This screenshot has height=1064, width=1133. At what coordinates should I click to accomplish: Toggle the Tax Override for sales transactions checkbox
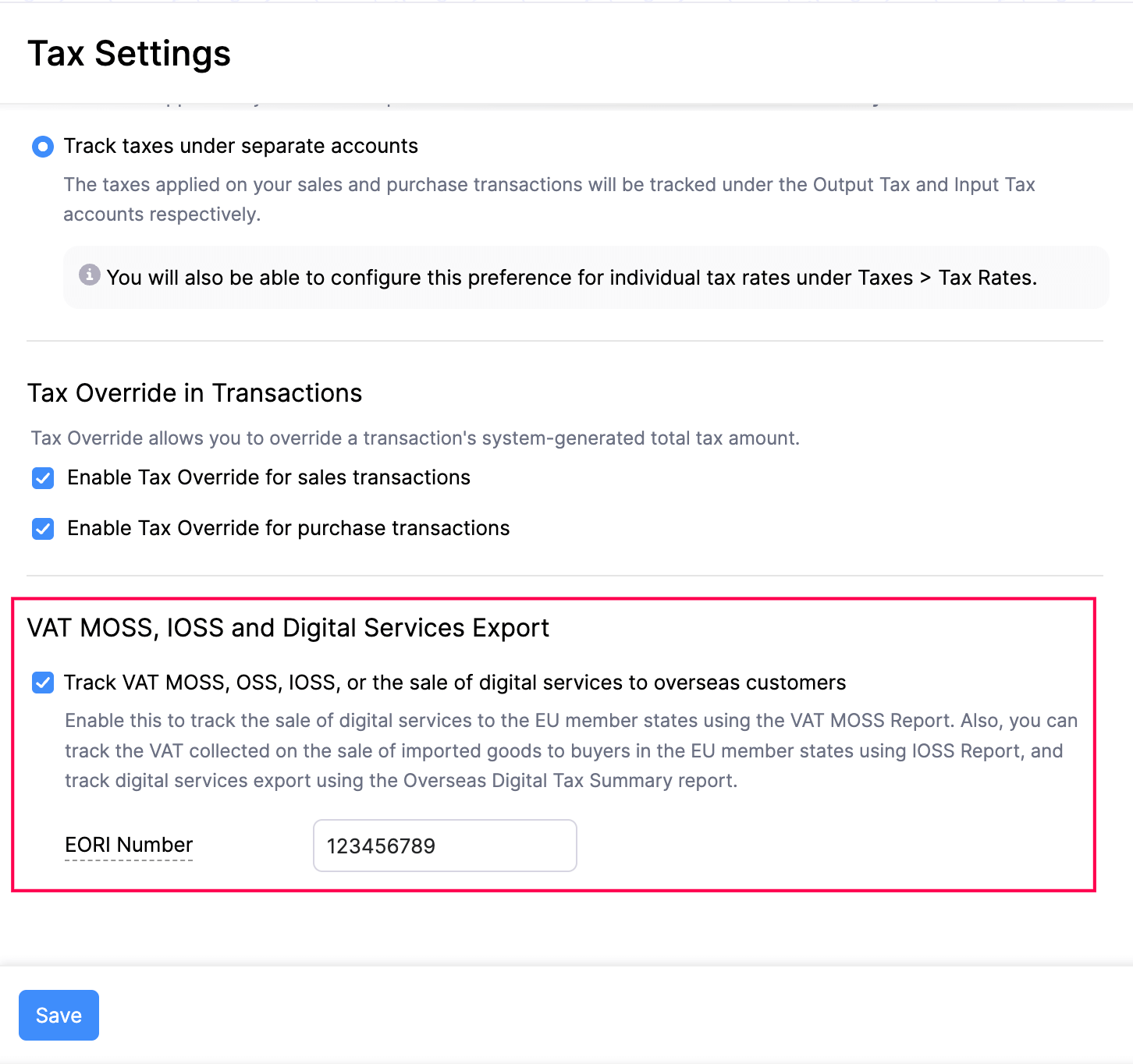[x=43, y=478]
